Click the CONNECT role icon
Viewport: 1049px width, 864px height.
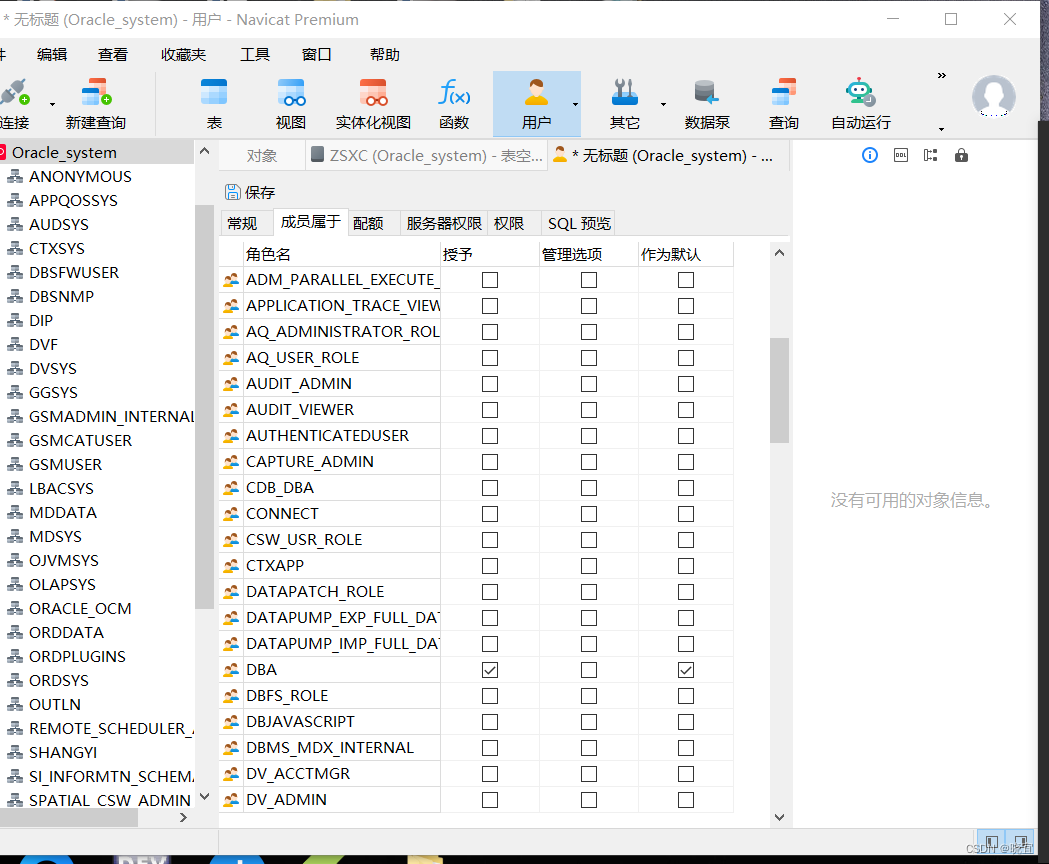231,514
